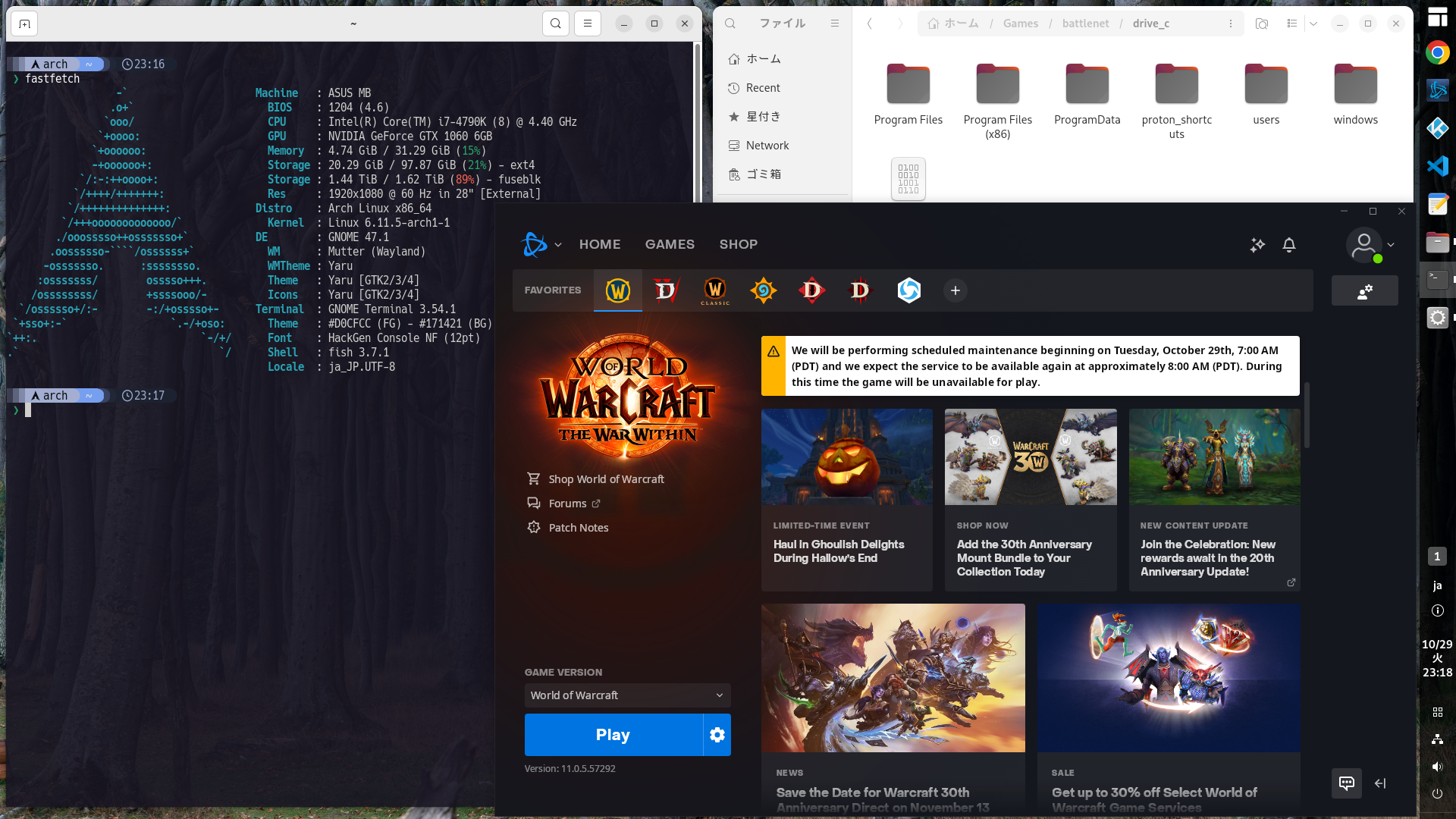Open ProgramData folder
Screen dimensions: 1456x819
tap(1087, 95)
